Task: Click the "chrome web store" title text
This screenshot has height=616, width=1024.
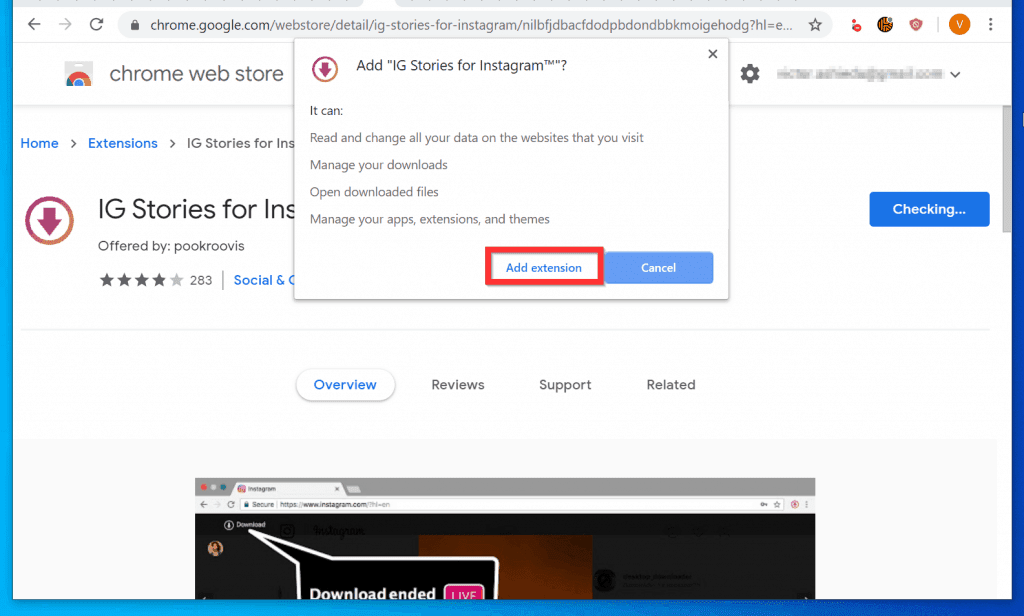Action: (197, 74)
